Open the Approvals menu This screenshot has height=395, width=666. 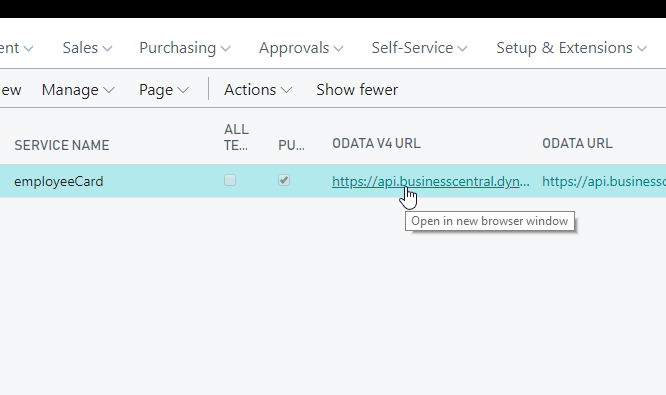pos(301,48)
